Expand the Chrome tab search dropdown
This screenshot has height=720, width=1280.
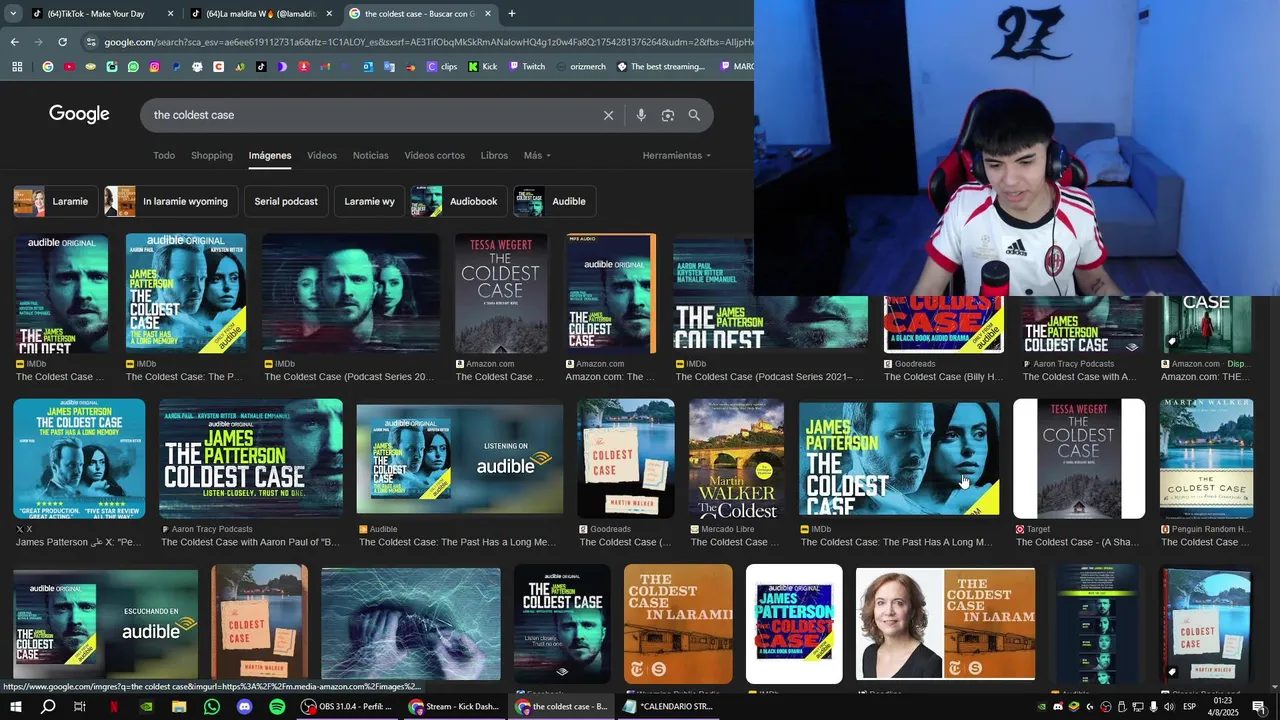[13, 14]
